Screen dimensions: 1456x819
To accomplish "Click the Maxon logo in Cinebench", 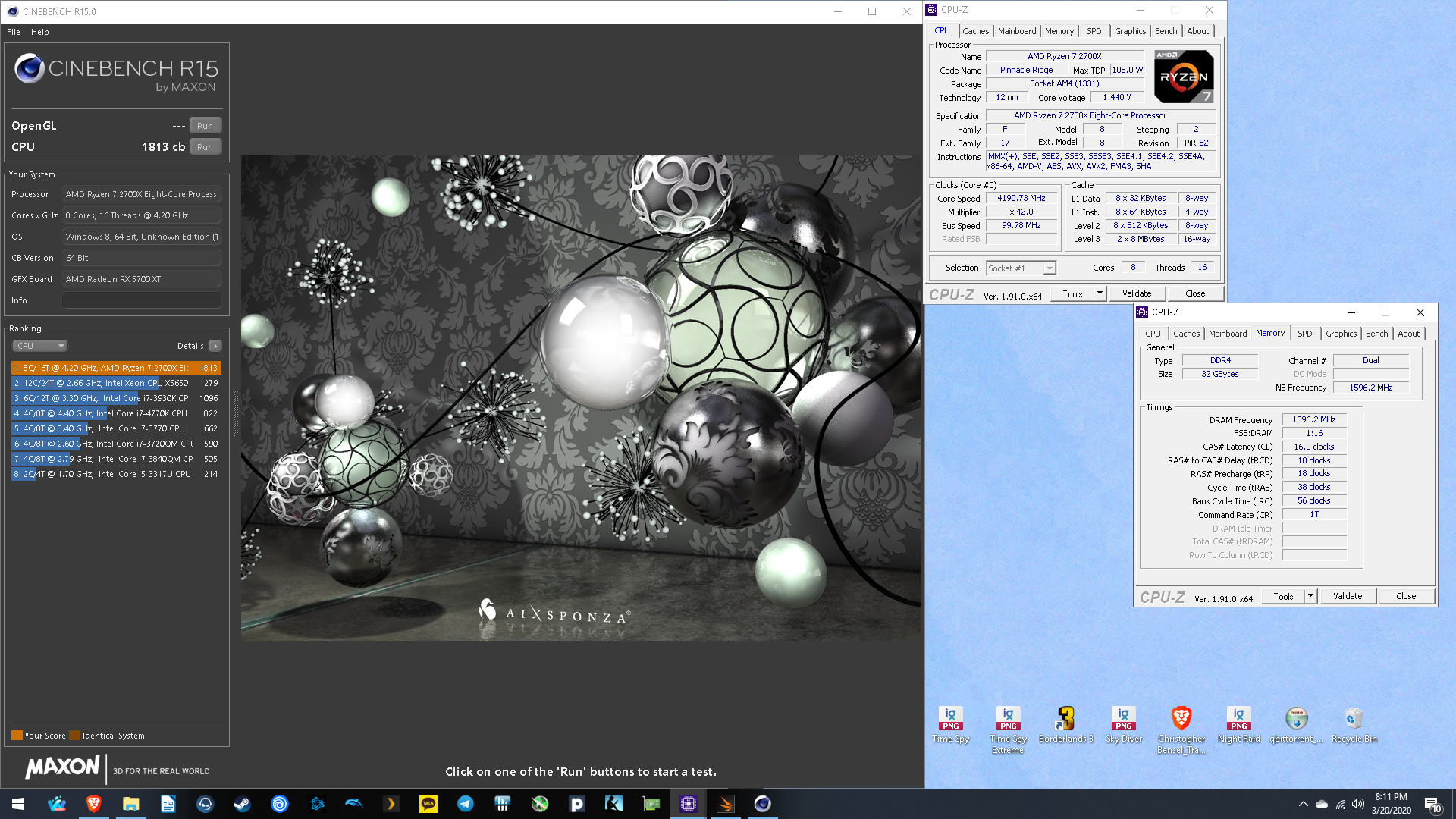I will (x=62, y=767).
